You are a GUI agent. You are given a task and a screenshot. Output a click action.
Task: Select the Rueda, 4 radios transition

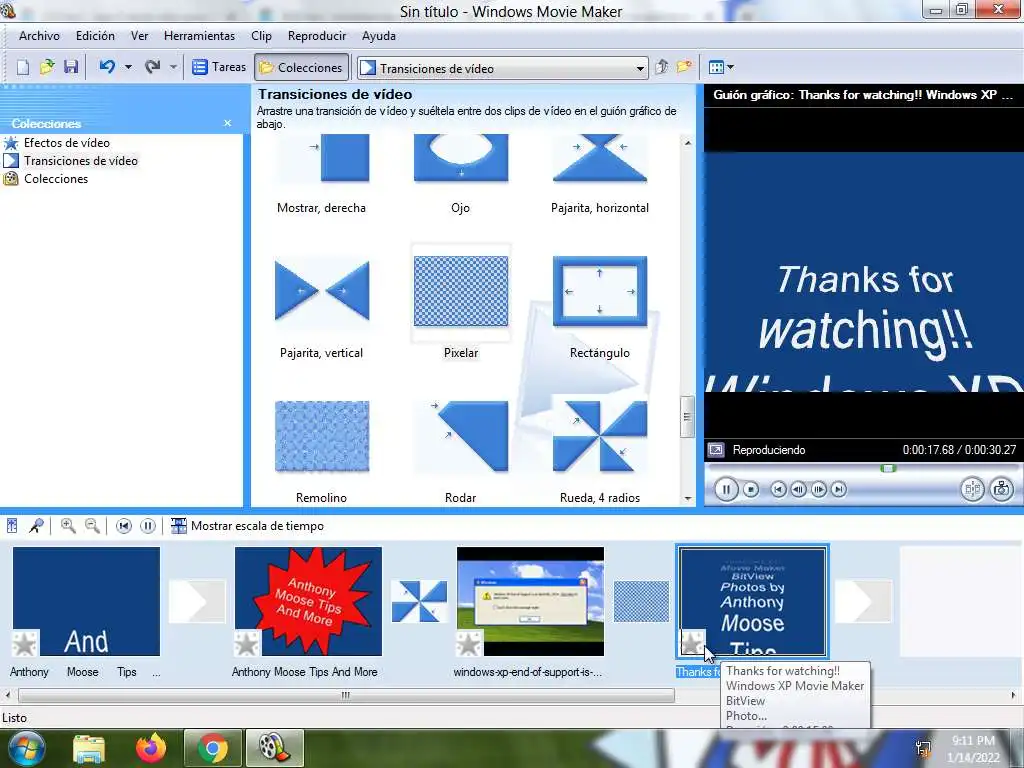click(600, 451)
